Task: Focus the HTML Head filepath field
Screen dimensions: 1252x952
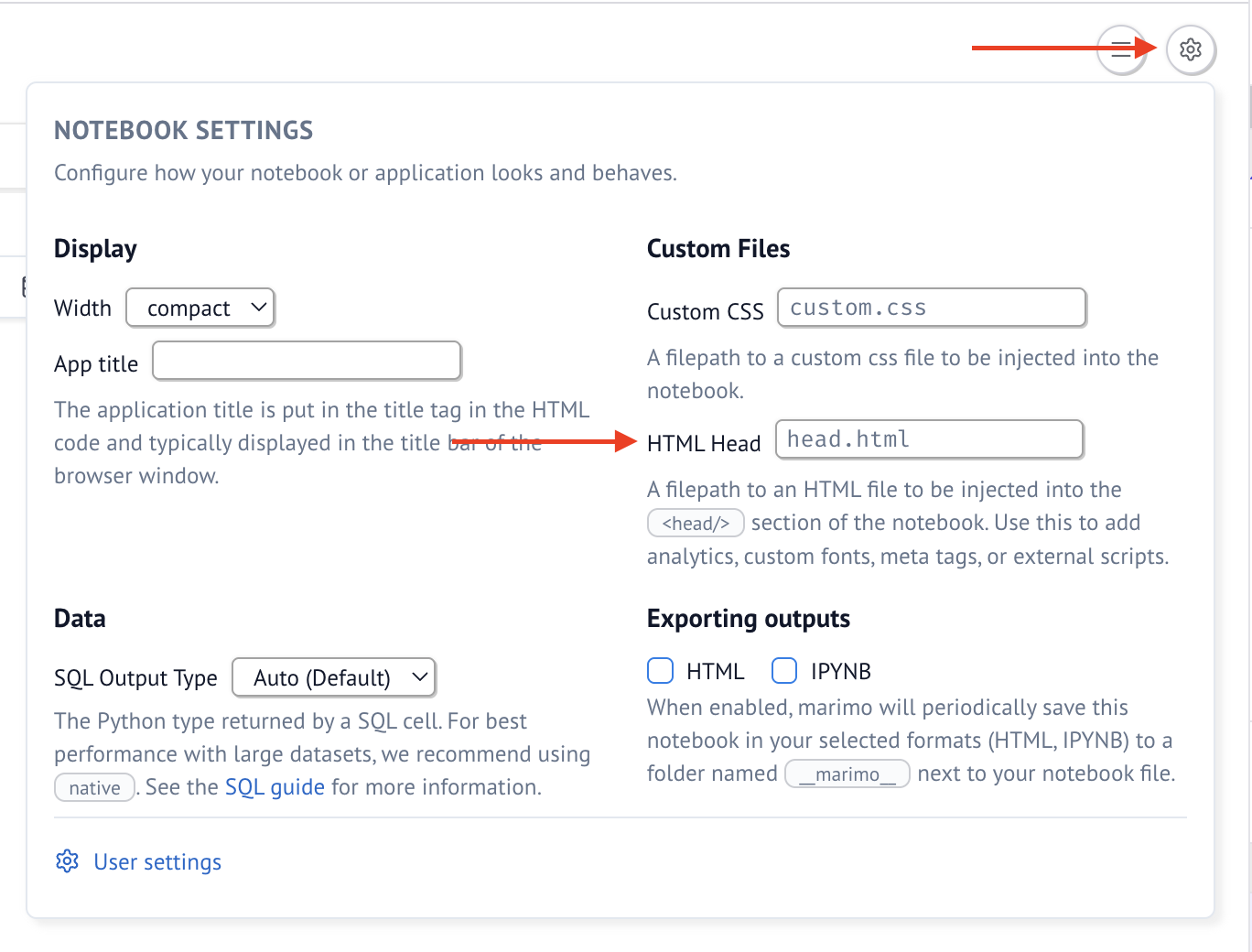Action: click(x=930, y=439)
